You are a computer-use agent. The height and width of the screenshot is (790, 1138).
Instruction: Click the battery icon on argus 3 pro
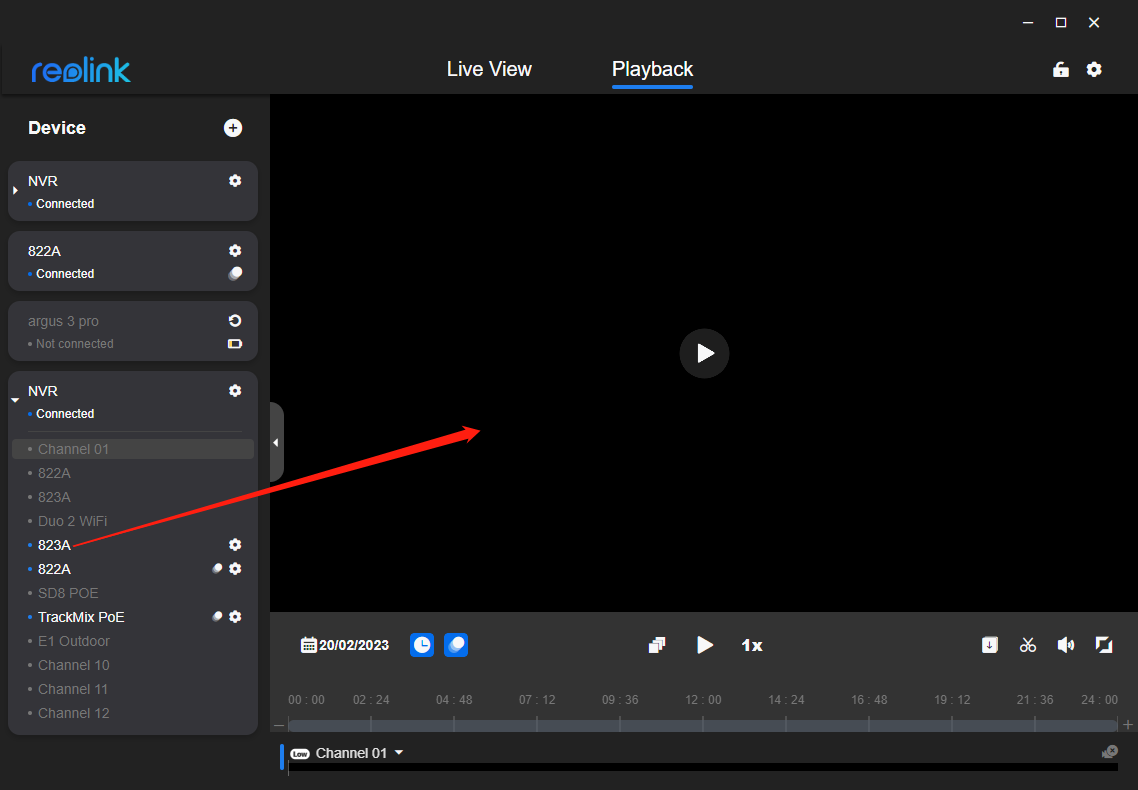pyautogui.click(x=235, y=344)
